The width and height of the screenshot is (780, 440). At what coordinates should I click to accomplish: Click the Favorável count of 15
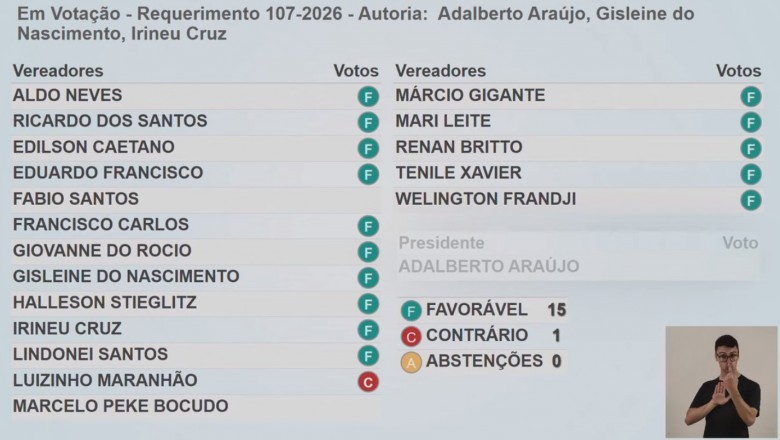click(x=556, y=310)
